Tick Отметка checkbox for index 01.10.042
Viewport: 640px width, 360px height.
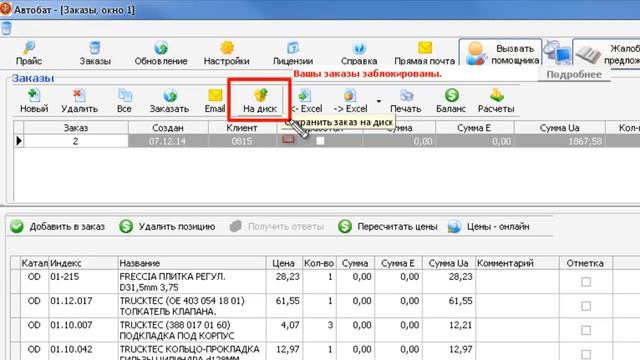(x=586, y=354)
